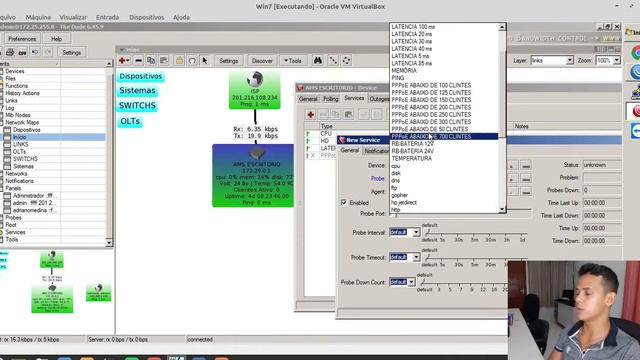The width and height of the screenshot is (640, 360).
Task: Click the paste icon in the map toolbar
Action: [x=164, y=60]
